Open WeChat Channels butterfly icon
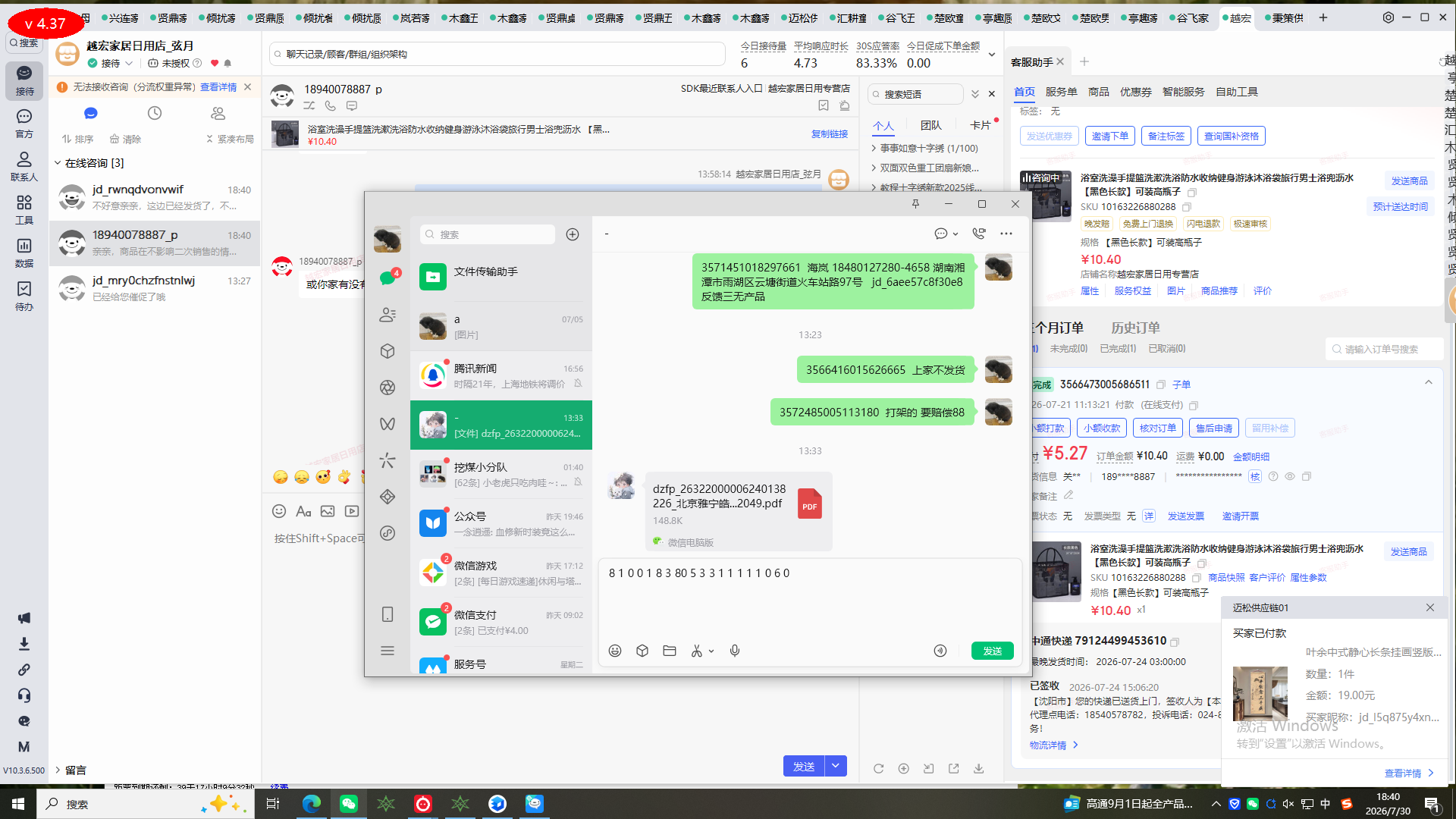 388,424
